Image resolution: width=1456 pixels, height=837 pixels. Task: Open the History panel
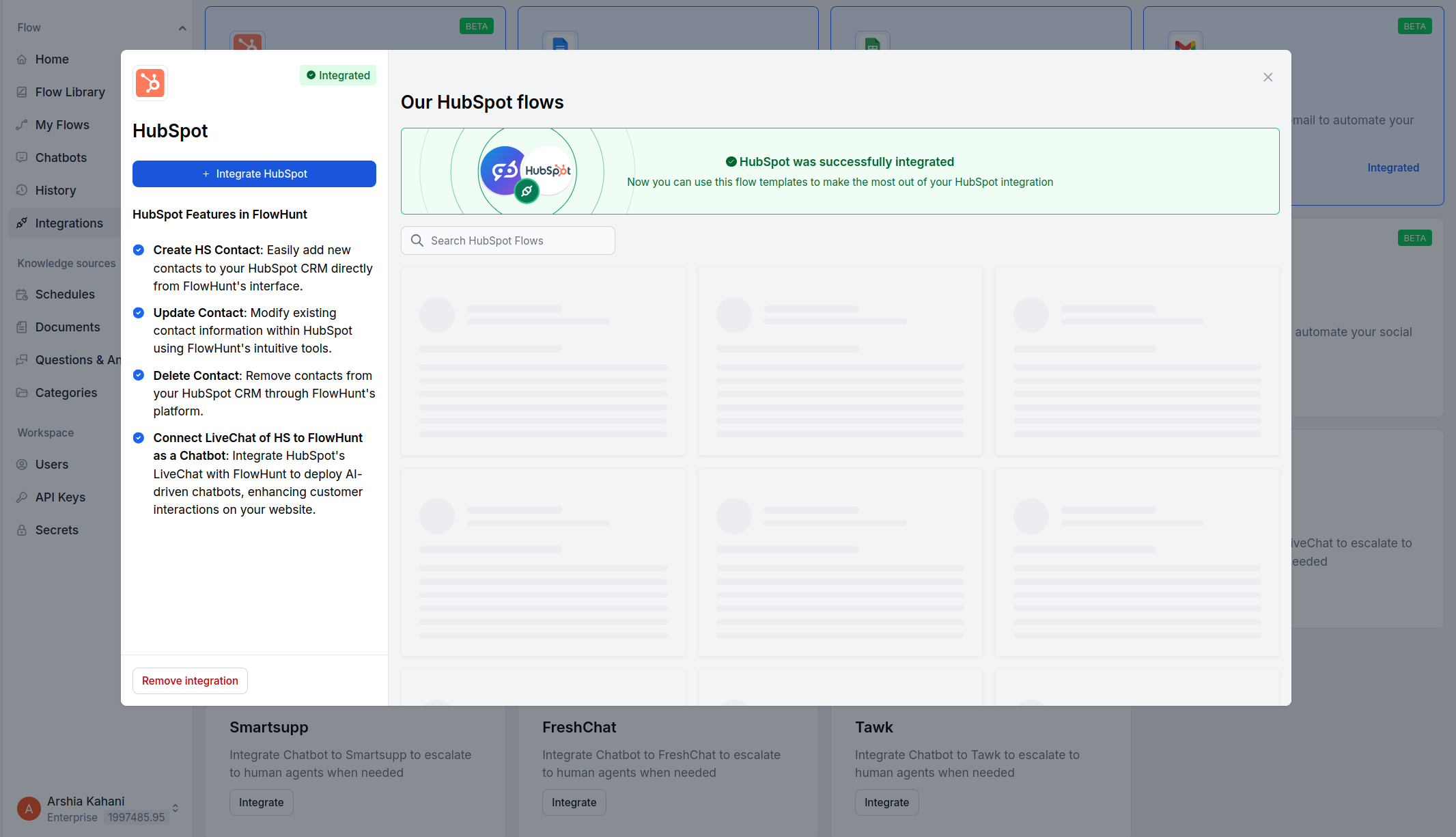(55, 190)
